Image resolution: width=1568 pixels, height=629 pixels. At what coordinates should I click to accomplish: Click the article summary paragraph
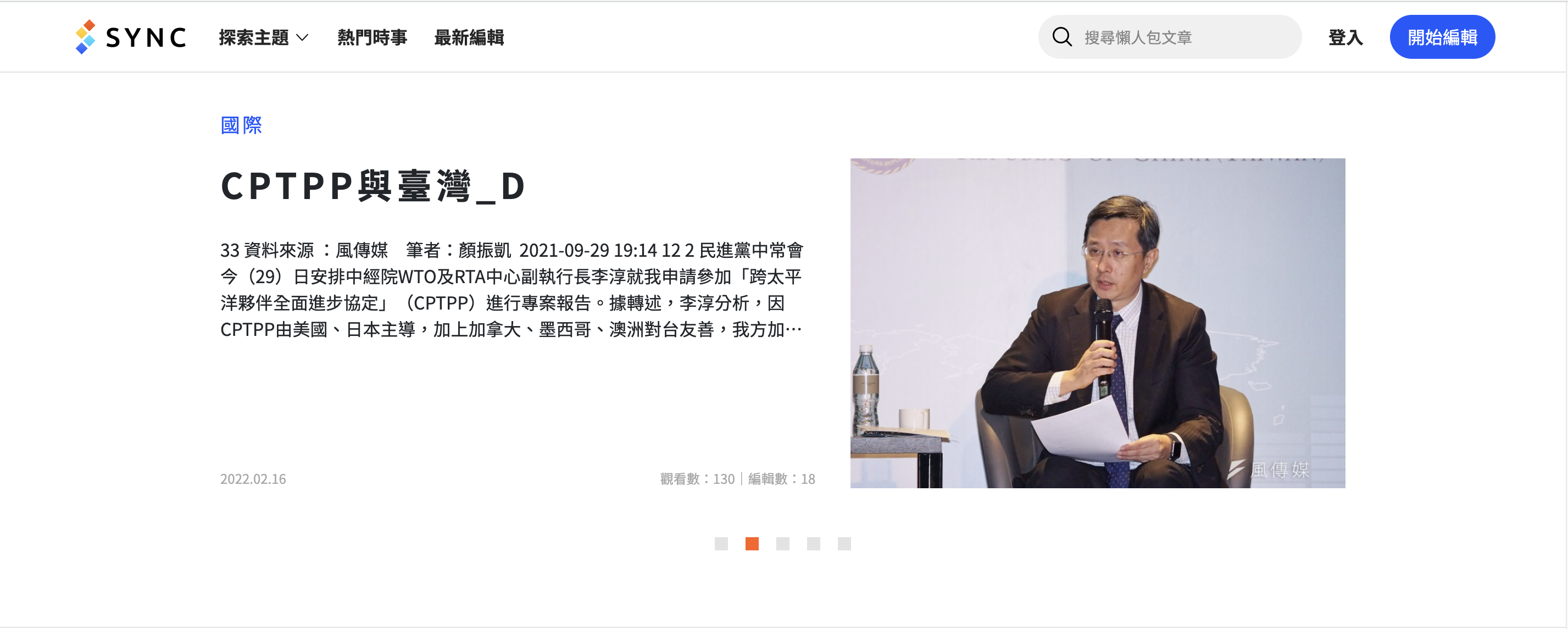[512, 290]
